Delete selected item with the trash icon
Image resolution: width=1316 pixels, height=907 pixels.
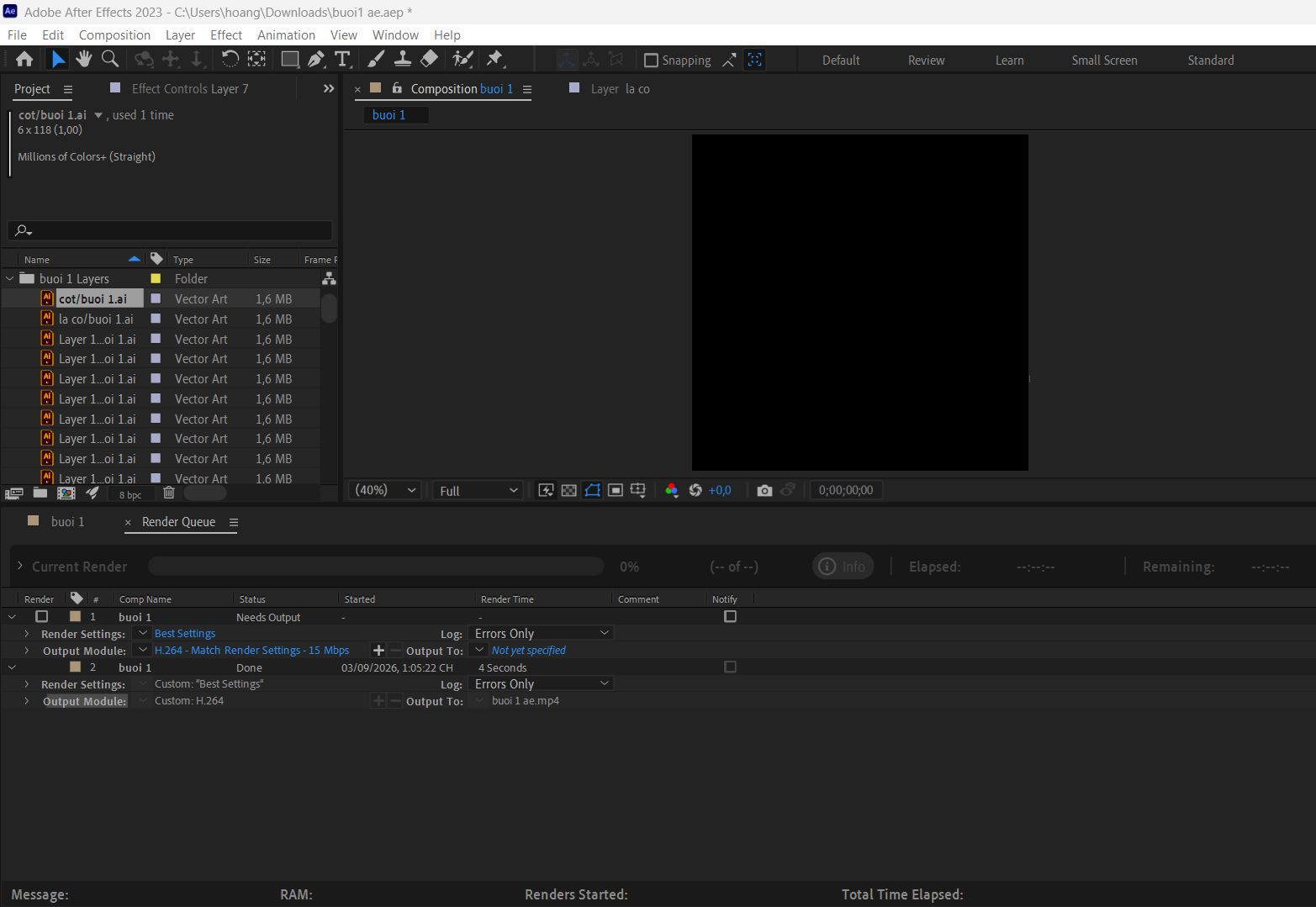pos(169,493)
